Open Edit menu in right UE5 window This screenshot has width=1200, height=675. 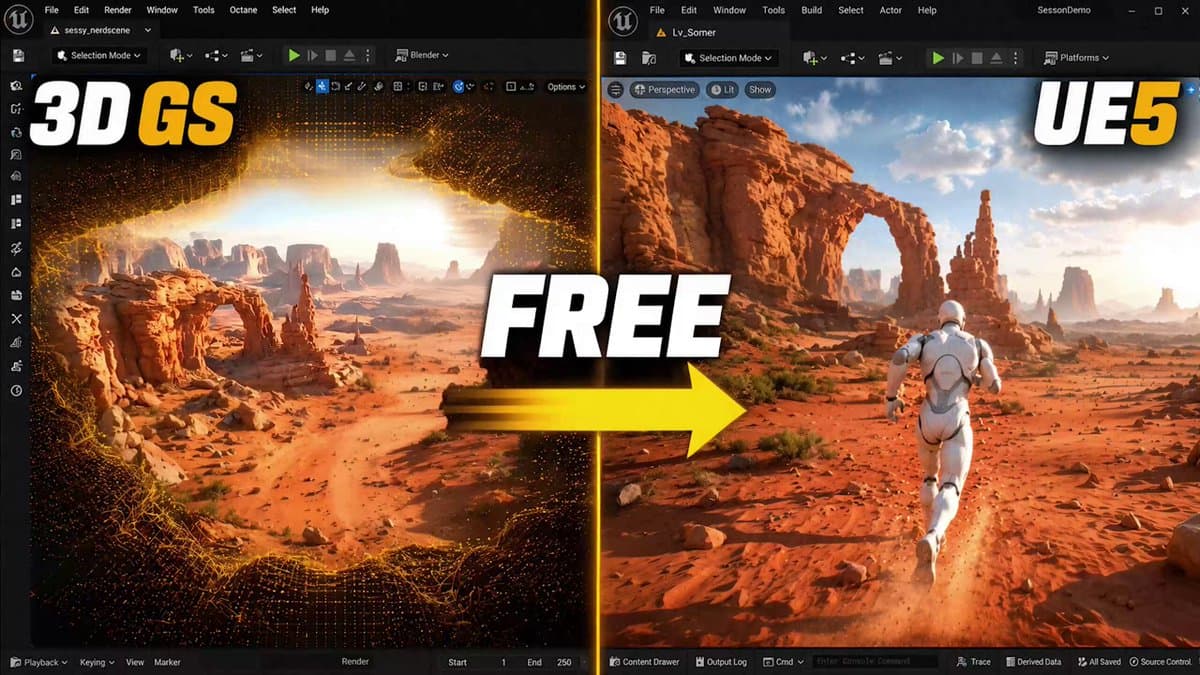point(690,10)
